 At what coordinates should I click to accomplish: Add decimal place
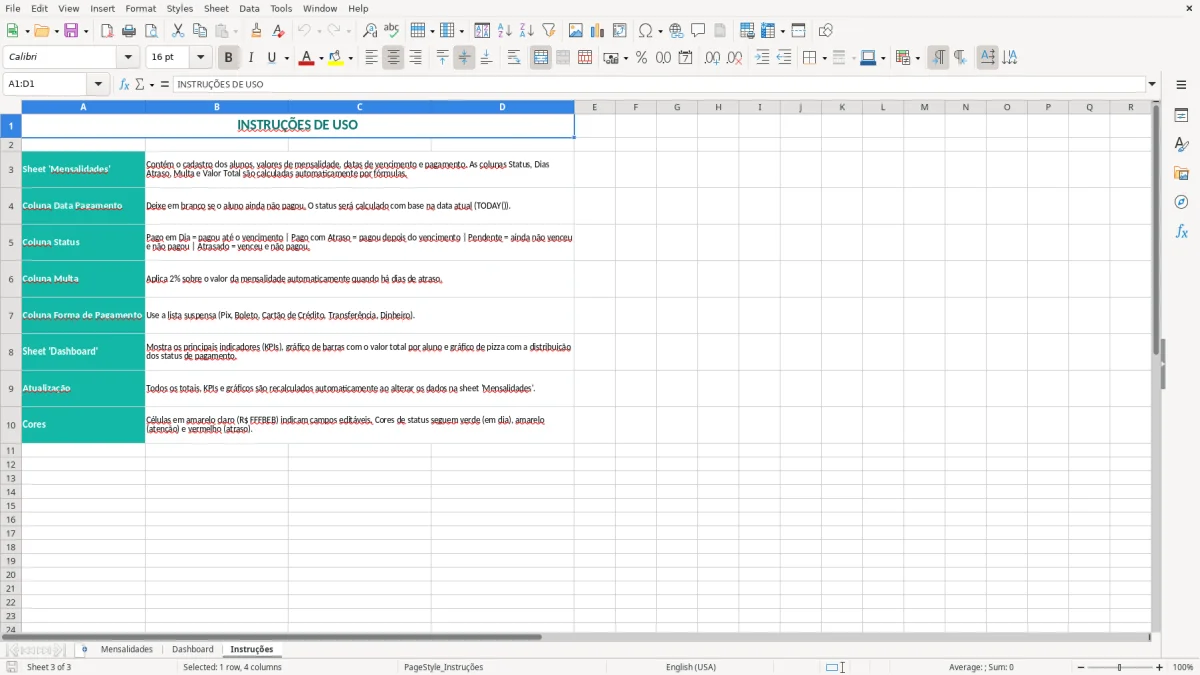pos(712,58)
